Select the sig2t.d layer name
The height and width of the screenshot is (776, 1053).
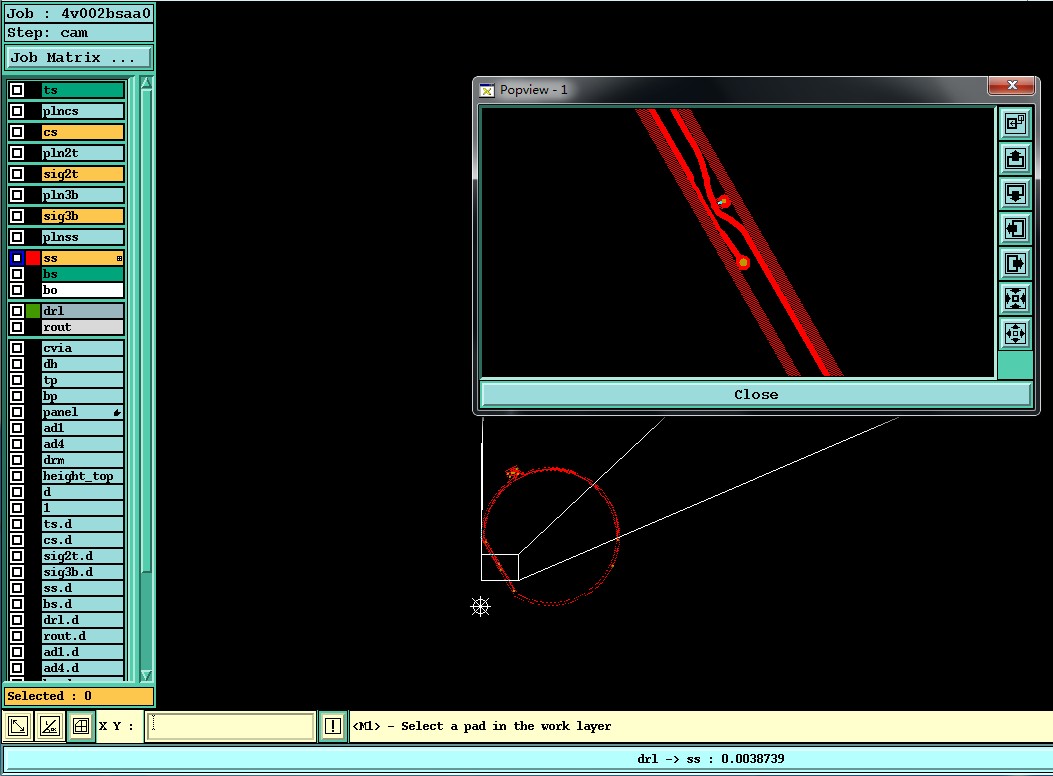[83, 556]
